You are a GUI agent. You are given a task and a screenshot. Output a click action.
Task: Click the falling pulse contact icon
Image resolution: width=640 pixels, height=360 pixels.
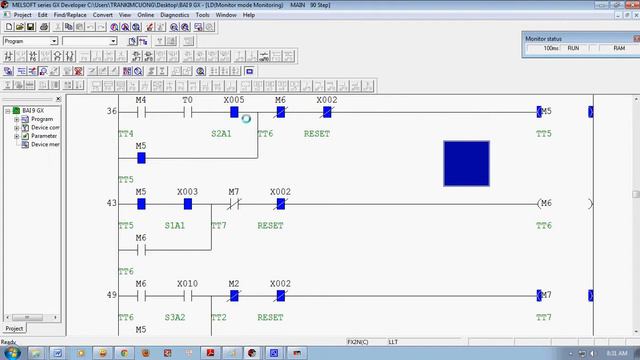(149, 56)
